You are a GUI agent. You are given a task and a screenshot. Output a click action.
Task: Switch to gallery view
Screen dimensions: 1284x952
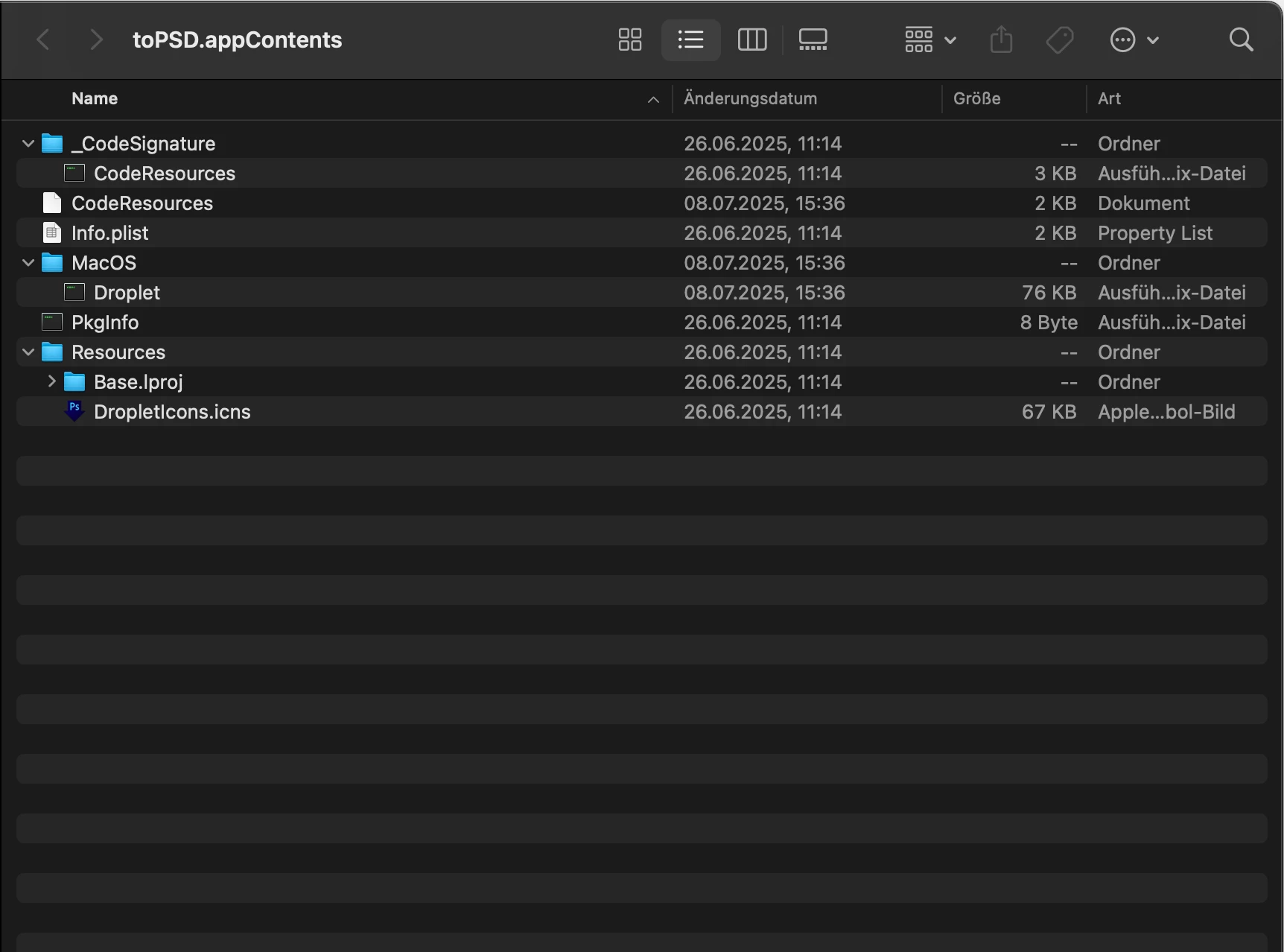813,39
